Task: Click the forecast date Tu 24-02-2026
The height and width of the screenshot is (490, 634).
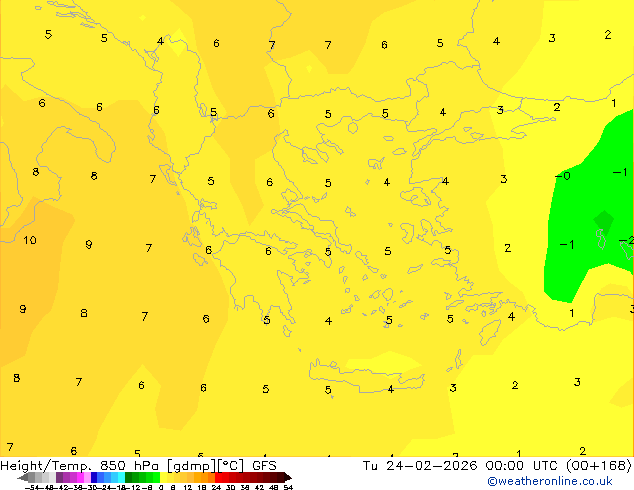Action: click(x=420, y=466)
